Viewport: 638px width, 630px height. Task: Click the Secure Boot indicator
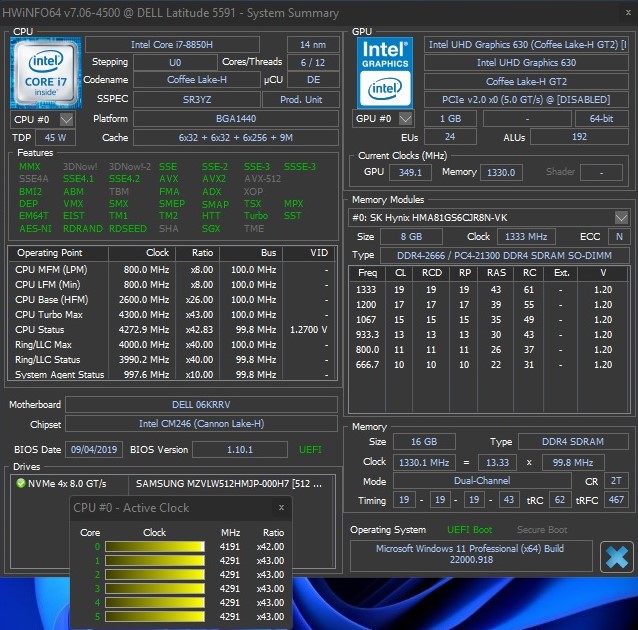pos(542,529)
